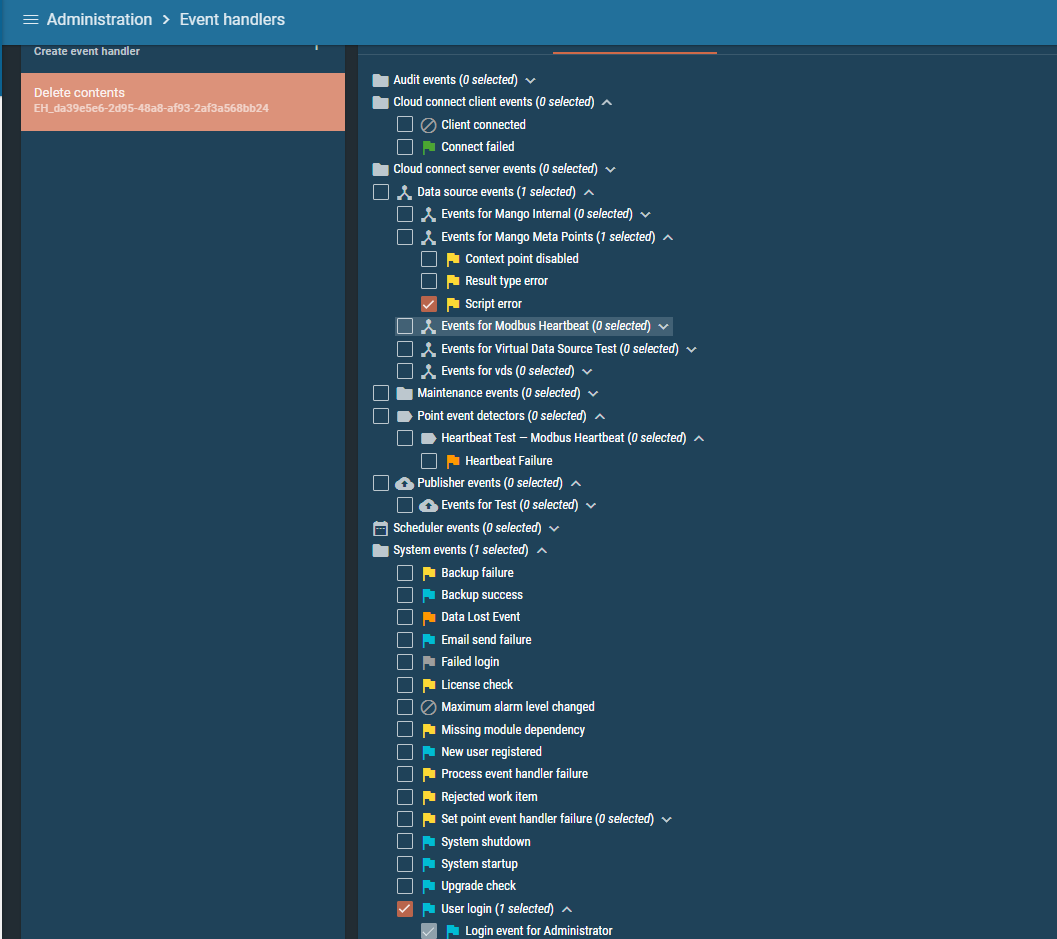Viewport: 1057px width, 939px height.
Task: Click the Rejected work item label
Action: click(x=489, y=797)
